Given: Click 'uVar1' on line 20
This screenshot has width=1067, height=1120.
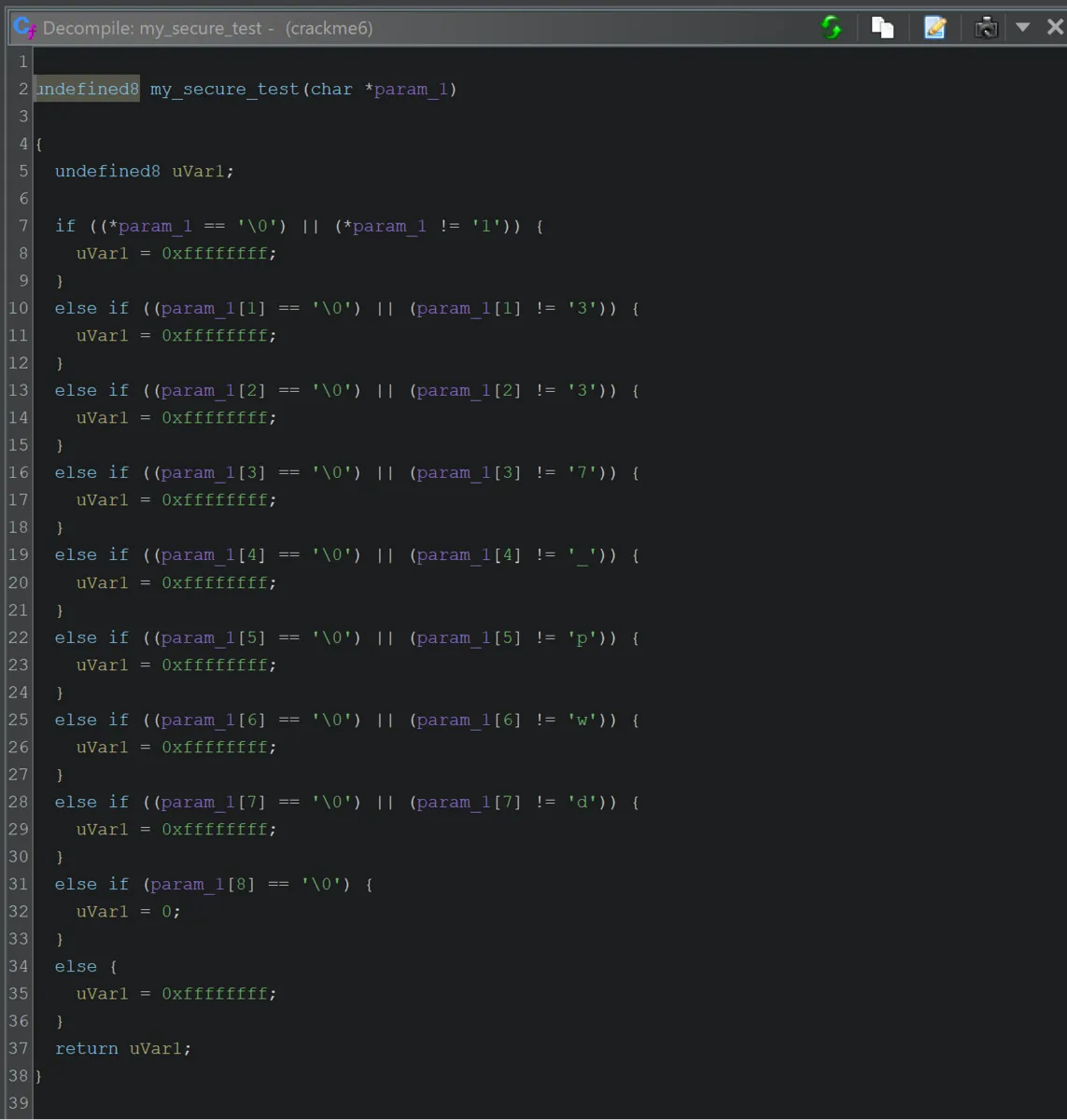Looking at the screenshot, I should pyautogui.click(x=103, y=582).
